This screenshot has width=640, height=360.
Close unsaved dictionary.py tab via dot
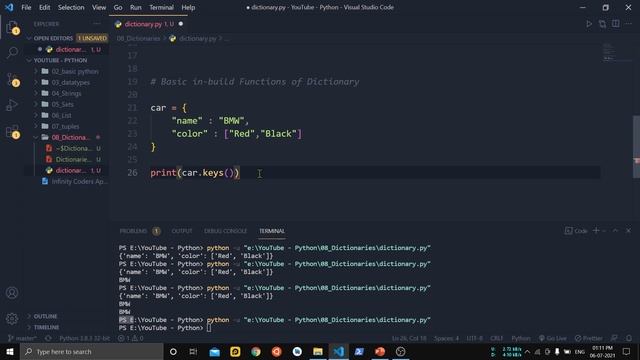click(x=181, y=24)
